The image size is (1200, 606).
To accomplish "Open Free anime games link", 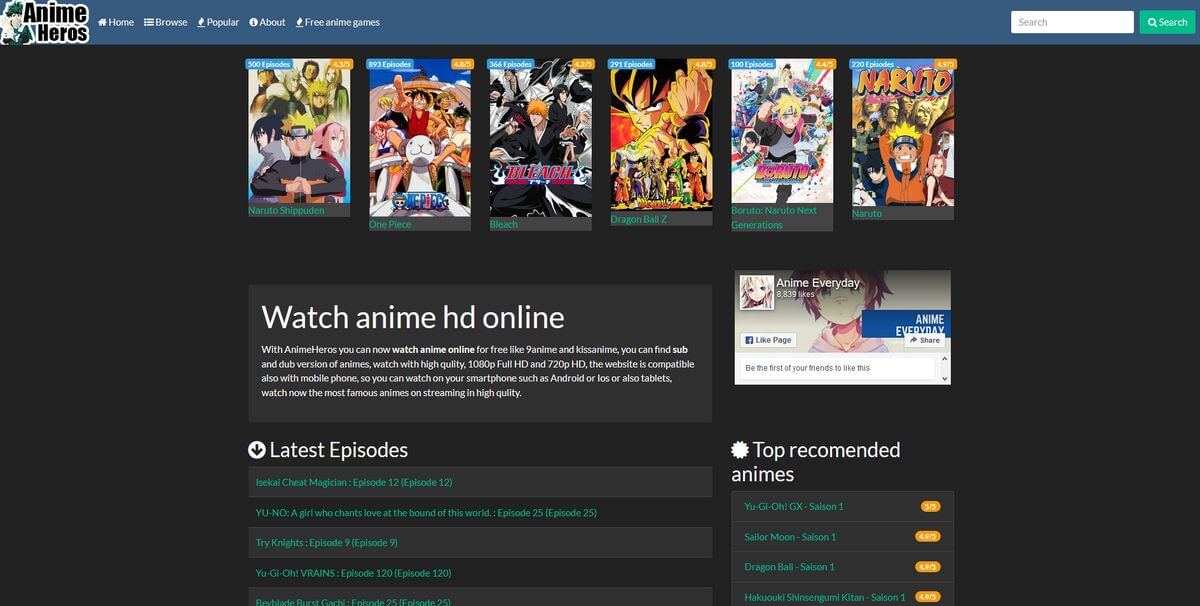I will [x=337, y=22].
